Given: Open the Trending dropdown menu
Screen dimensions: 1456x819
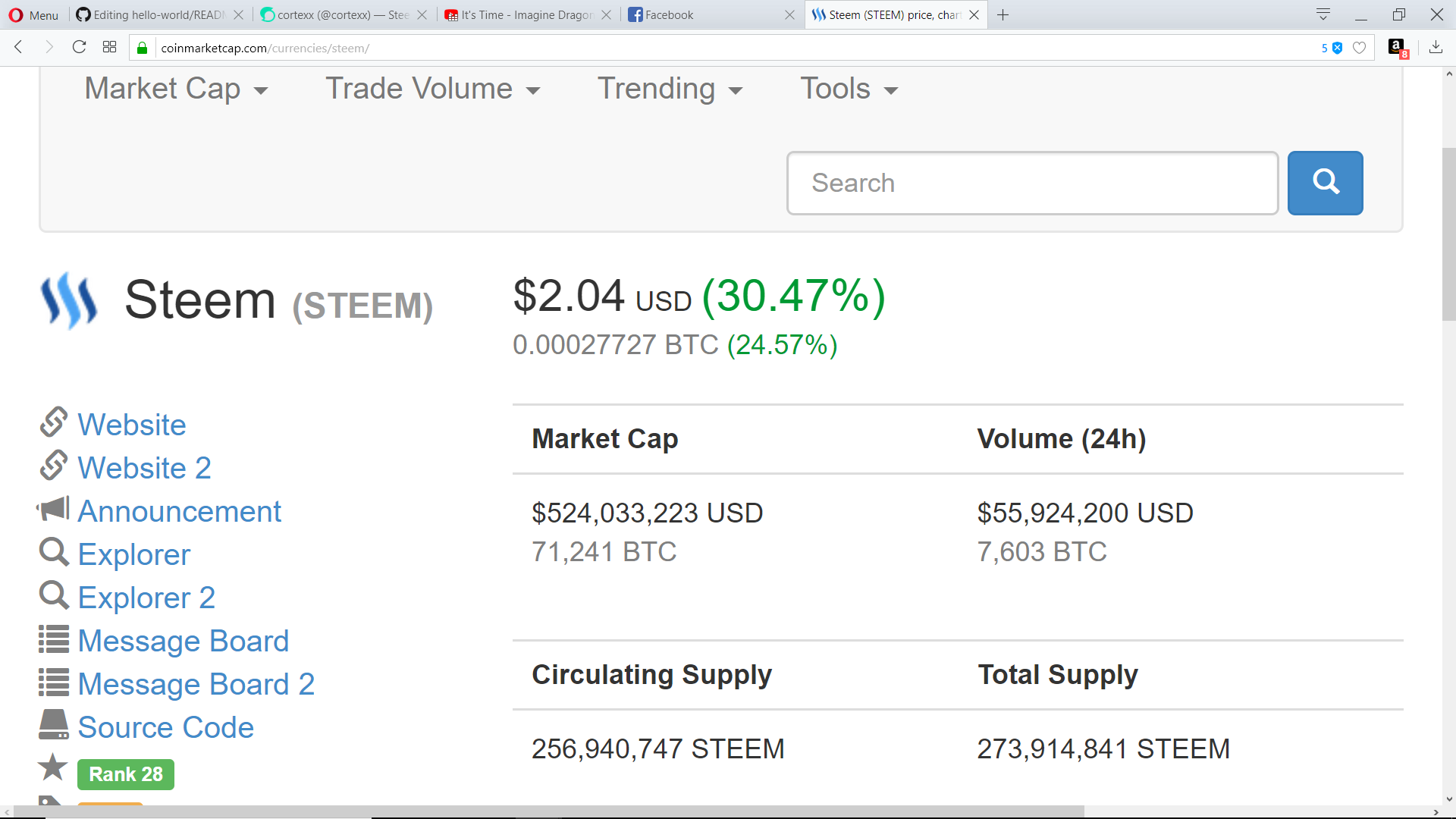Looking at the screenshot, I should [x=670, y=89].
